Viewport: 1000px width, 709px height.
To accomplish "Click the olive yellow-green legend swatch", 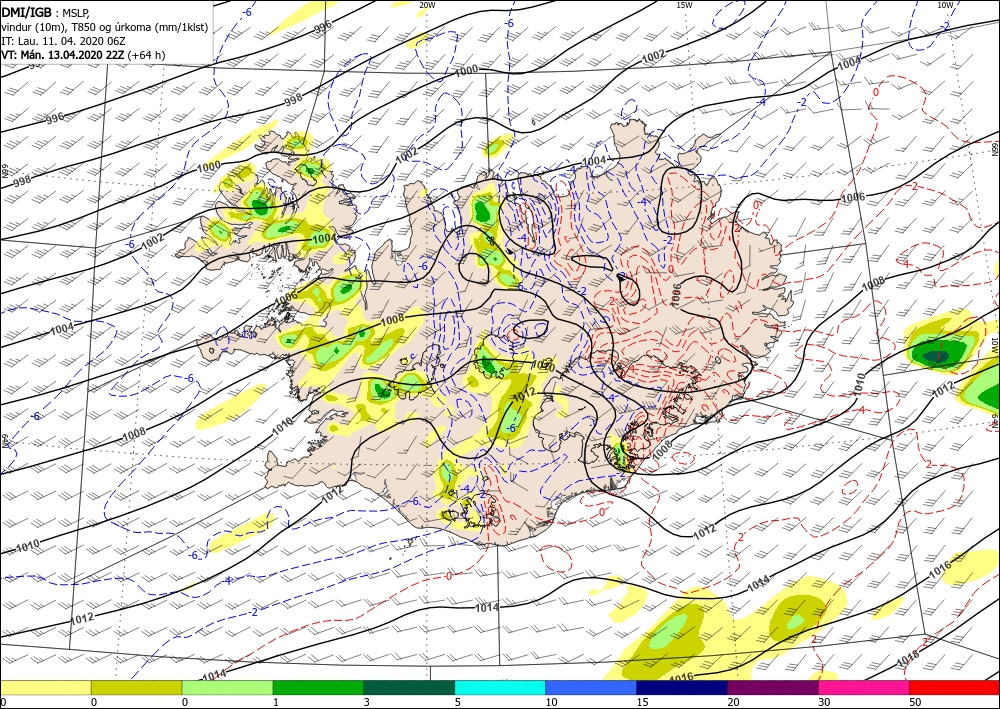I will [136, 687].
